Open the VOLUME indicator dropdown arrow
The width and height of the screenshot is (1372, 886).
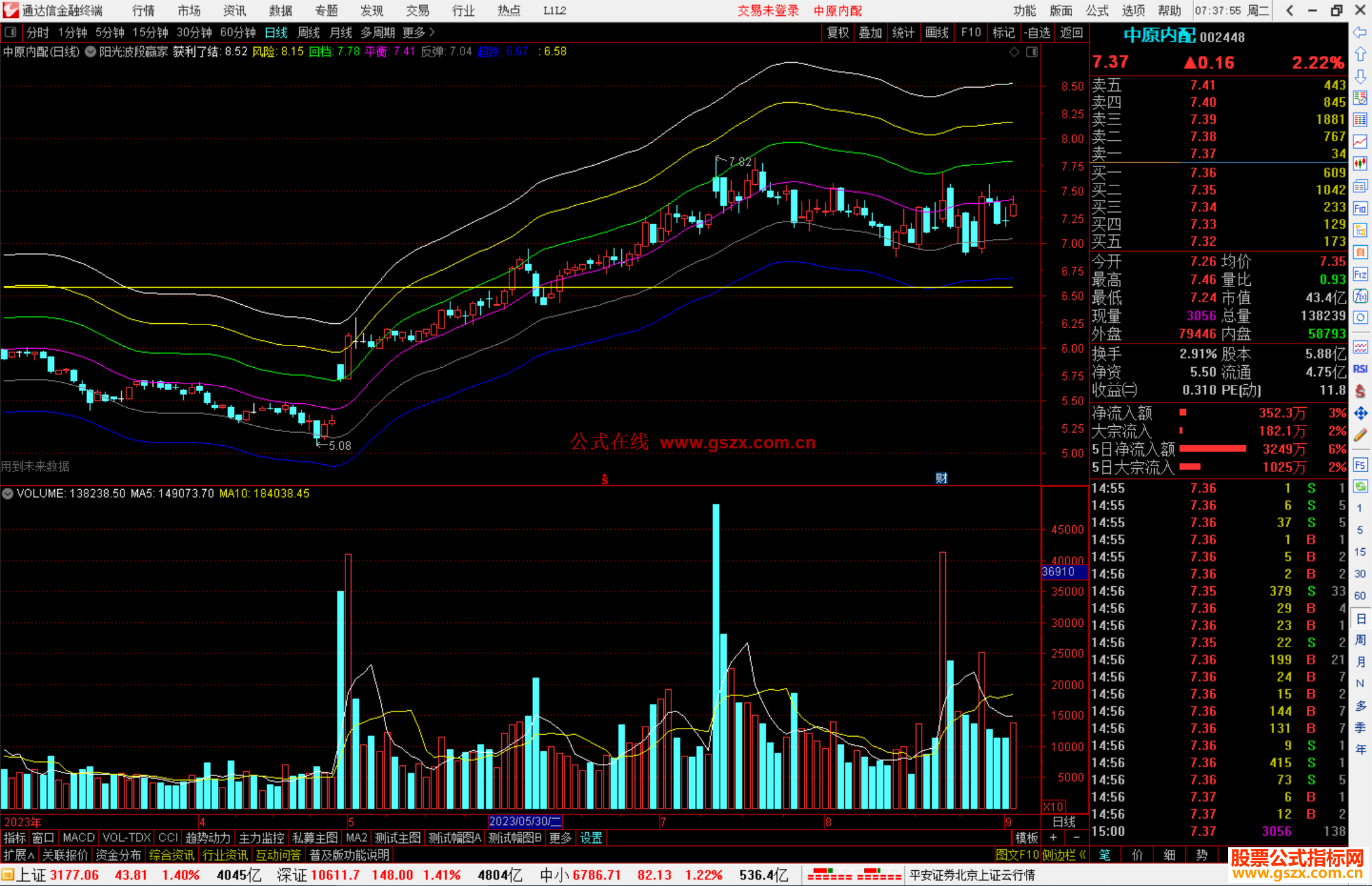8,493
